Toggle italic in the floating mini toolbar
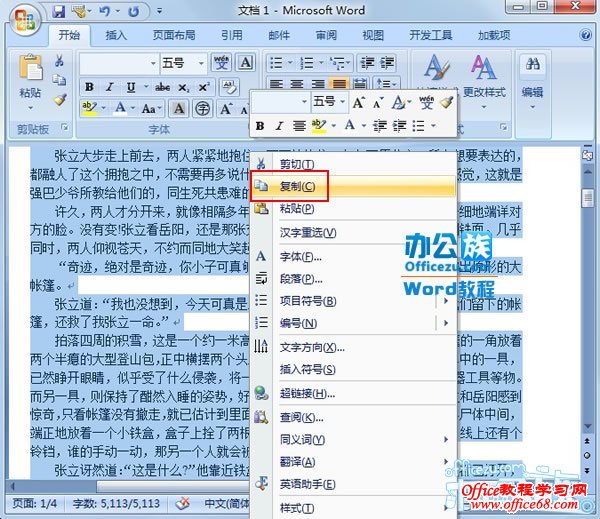This screenshot has width=600, height=519. point(280,126)
